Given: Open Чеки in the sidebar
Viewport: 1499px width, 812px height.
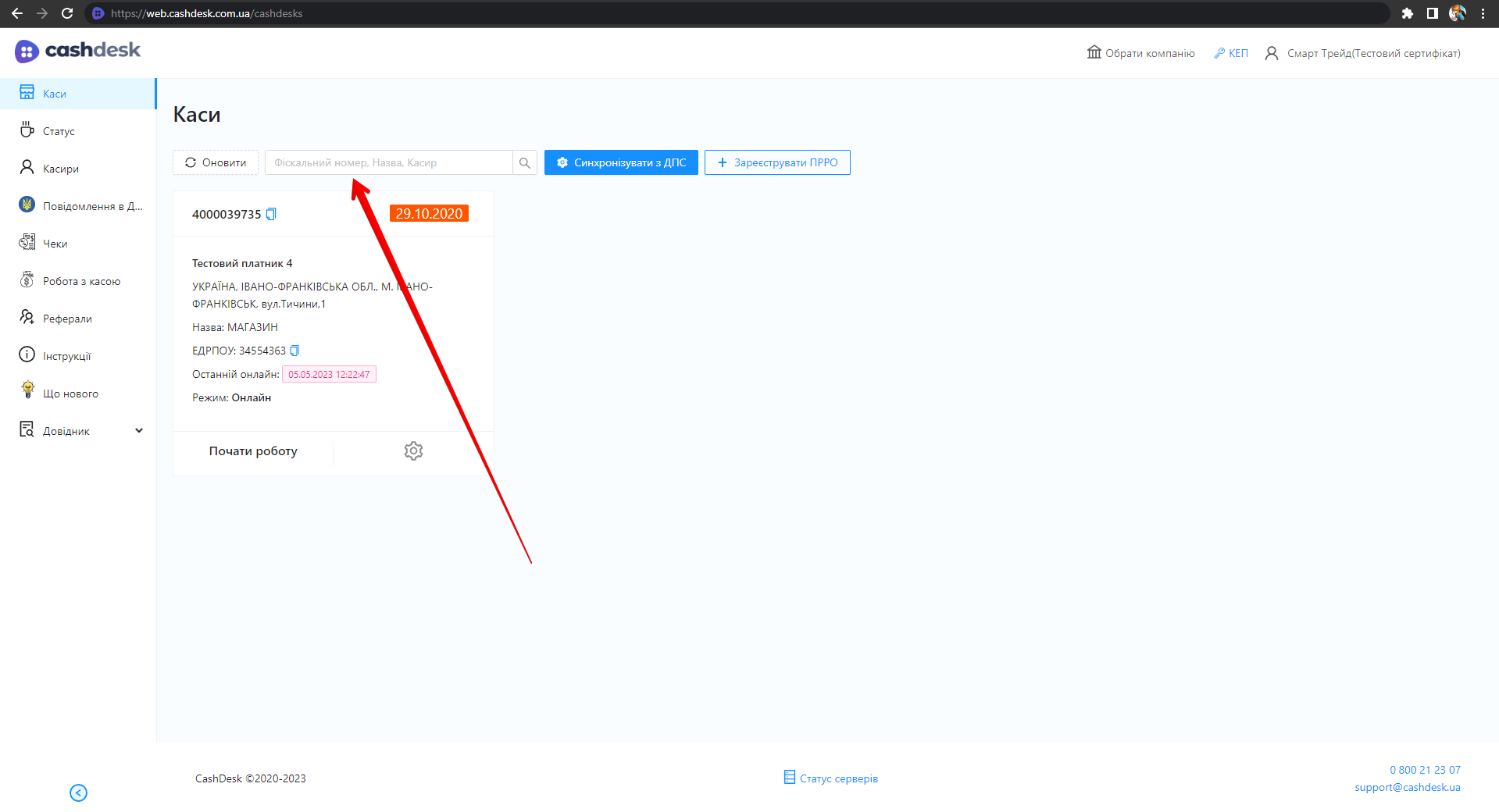Looking at the screenshot, I should 55,244.
